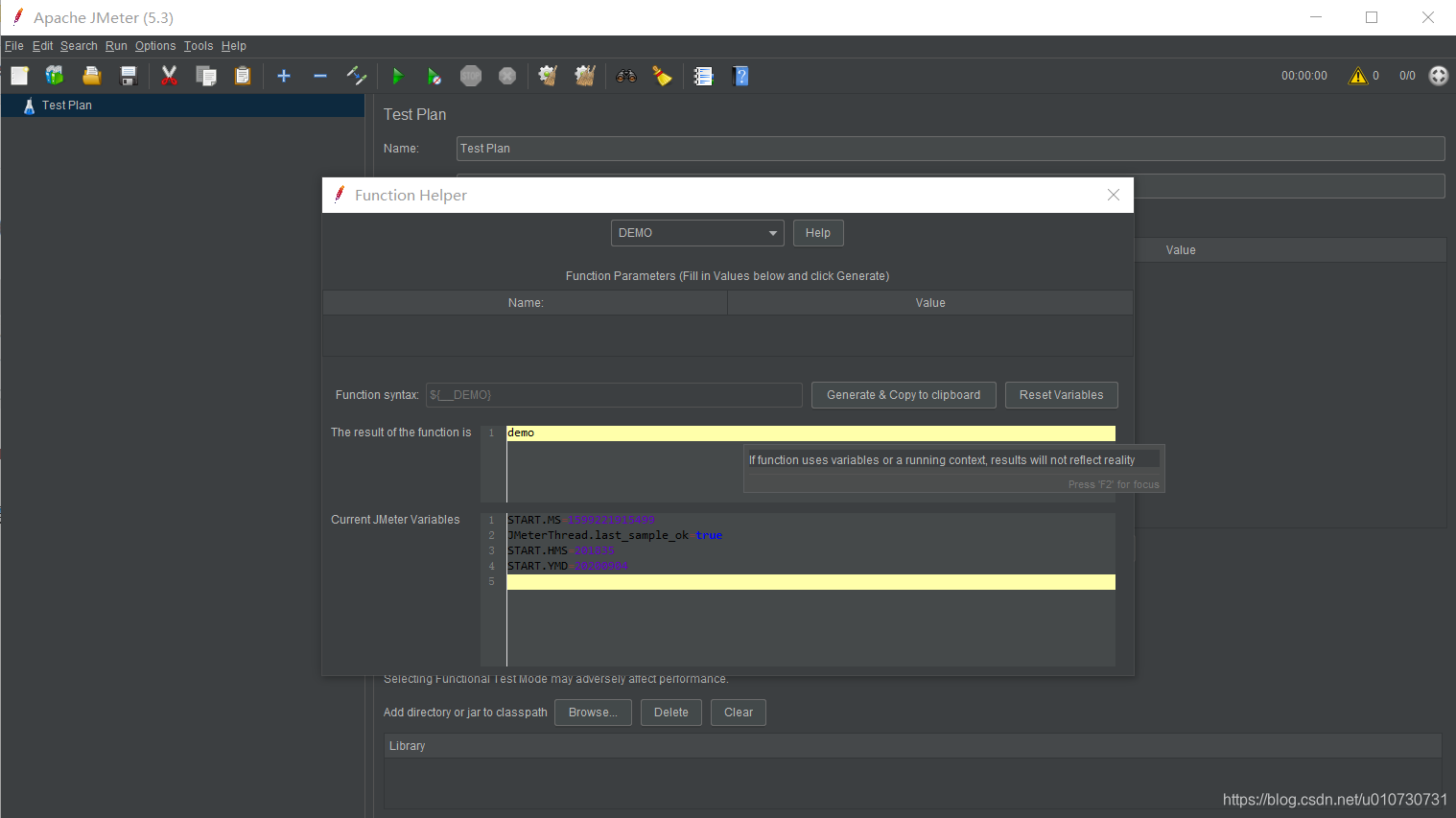Image resolution: width=1456 pixels, height=818 pixels.
Task: Click the 00:00:00 elapsed time display
Action: [x=1304, y=76]
